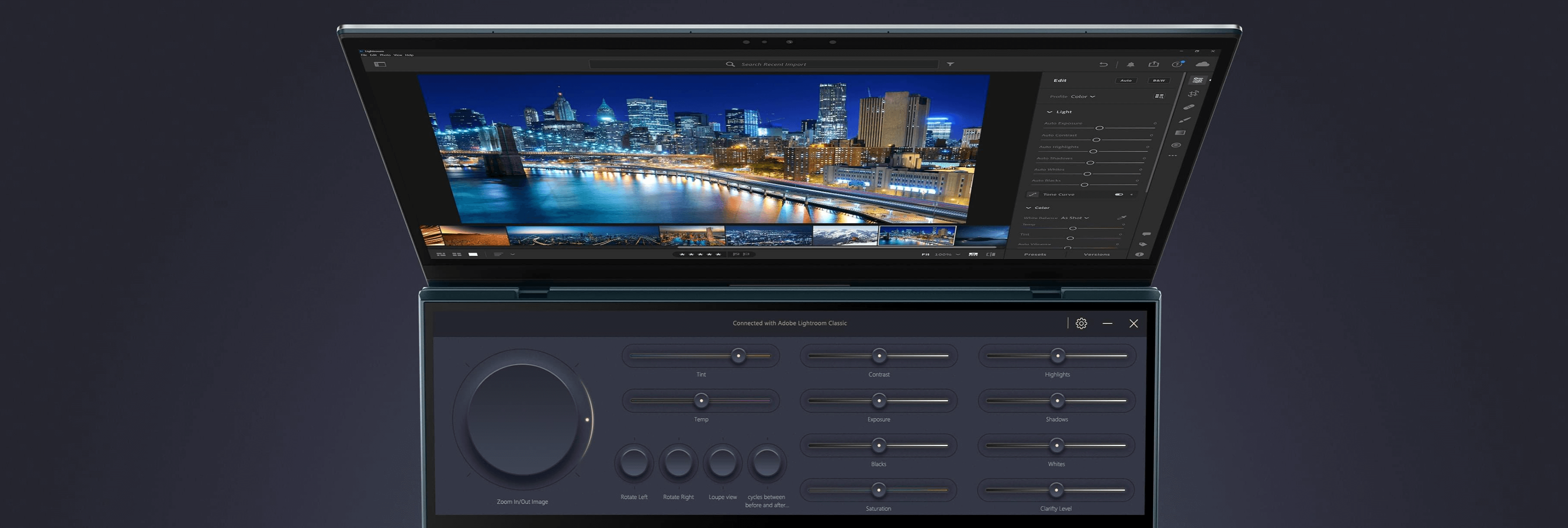1568x528 pixels.
Task: Click the undo arrow in Lightroom toolbar
Action: [x=1103, y=64]
